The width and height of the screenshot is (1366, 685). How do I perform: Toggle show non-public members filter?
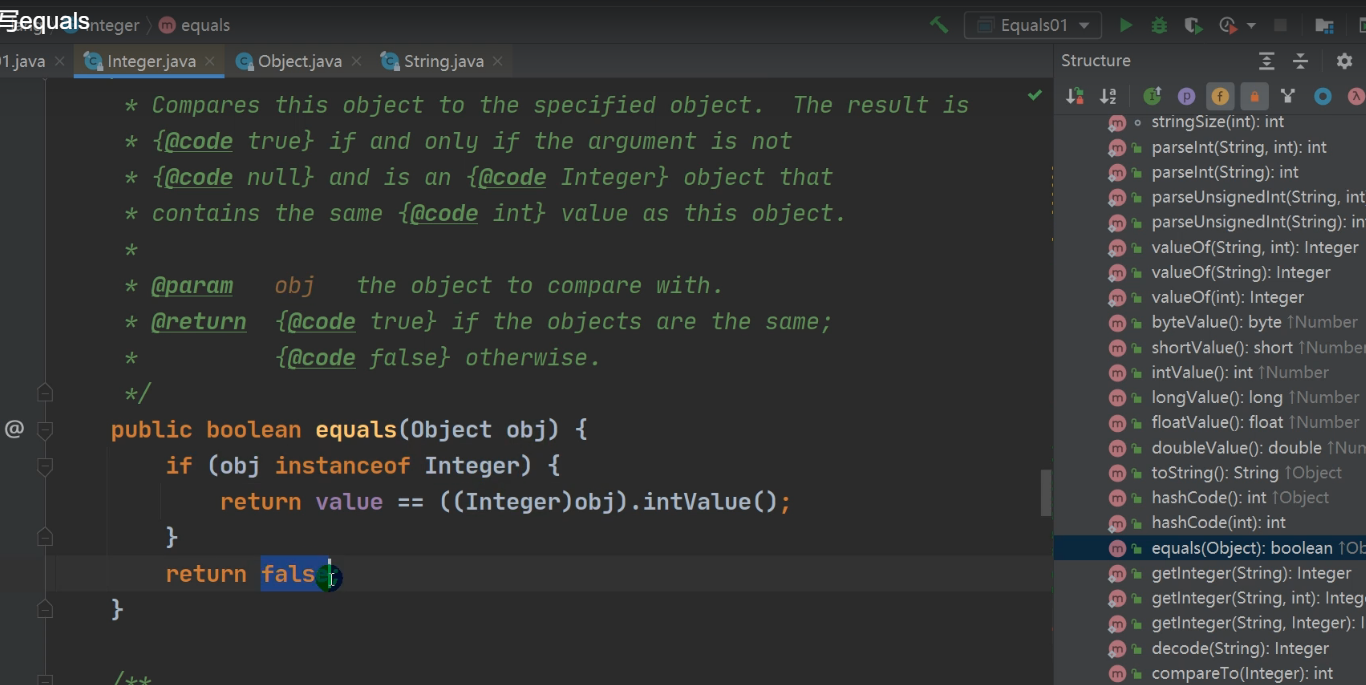(x=1254, y=96)
